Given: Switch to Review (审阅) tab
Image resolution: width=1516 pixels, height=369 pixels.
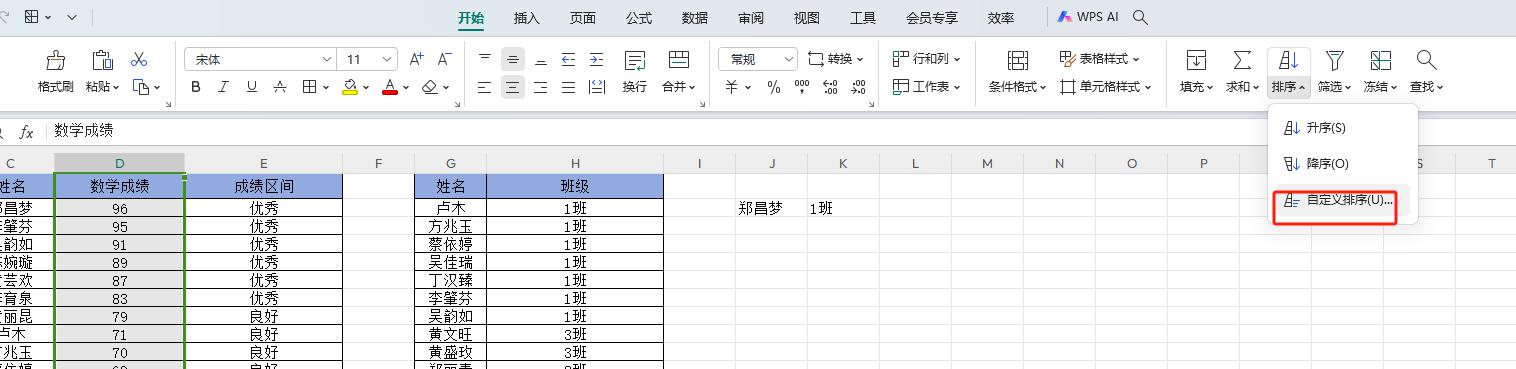Looking at the screenshot, I should [750, 18].
